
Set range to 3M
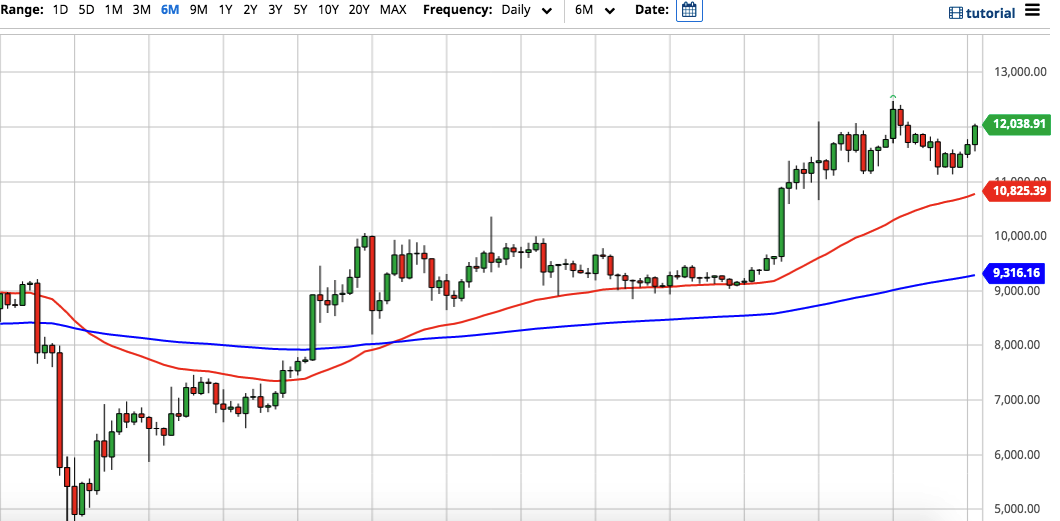pos(141,10)
